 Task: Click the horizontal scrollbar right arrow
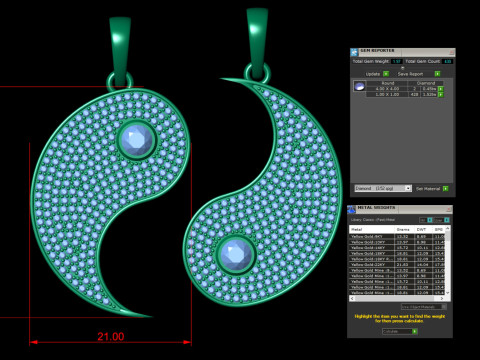point(442,298)
